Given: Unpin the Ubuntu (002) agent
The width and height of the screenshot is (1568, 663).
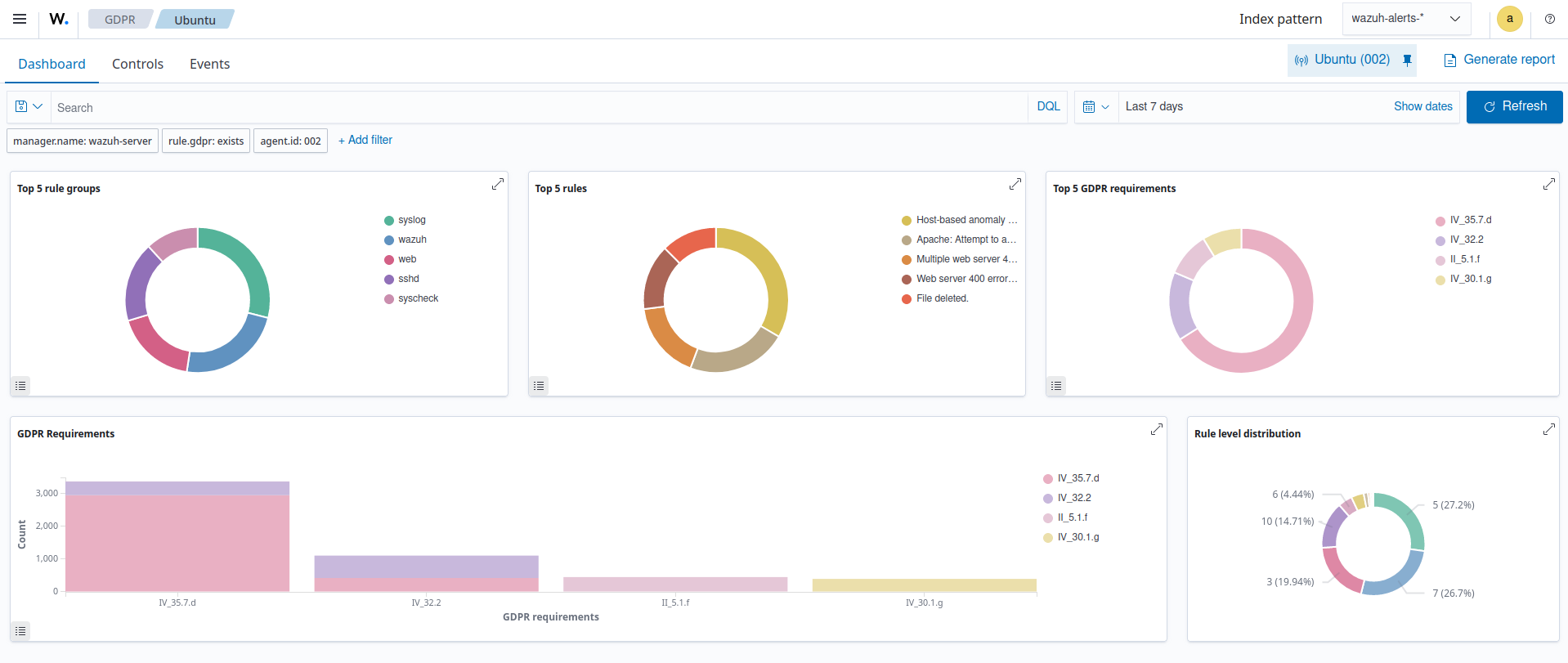Looking at the screenshot, I should 1407,60.
